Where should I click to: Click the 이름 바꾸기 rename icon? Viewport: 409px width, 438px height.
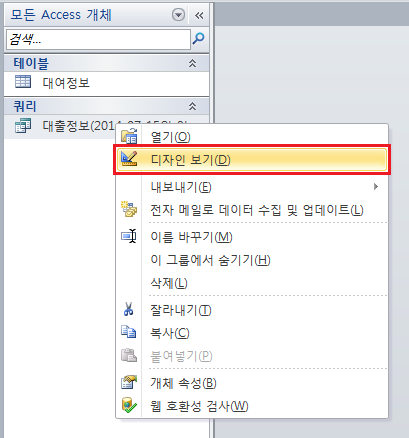129,236
